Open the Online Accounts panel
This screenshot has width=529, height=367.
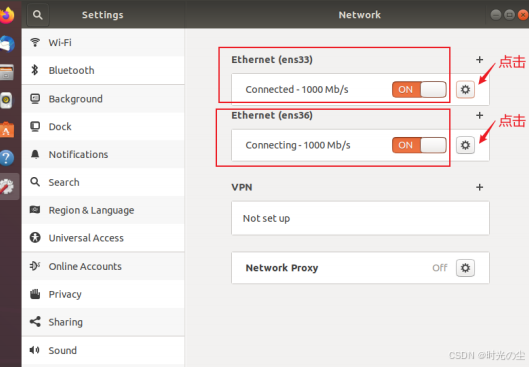[103, 266]
